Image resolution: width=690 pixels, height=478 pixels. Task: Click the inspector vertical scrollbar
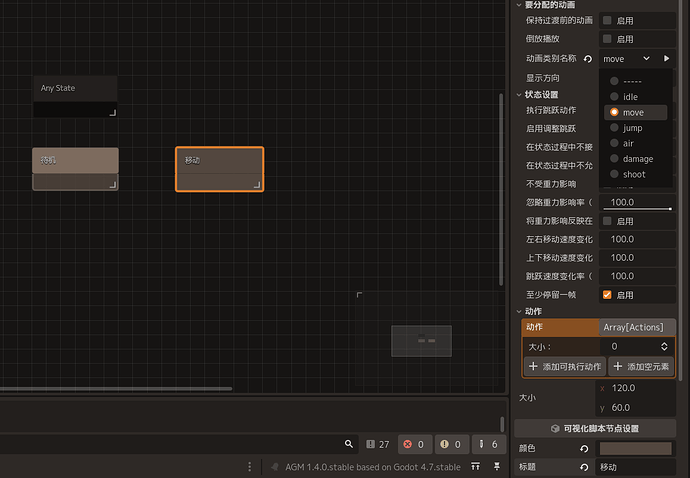(x=681, y=189)
